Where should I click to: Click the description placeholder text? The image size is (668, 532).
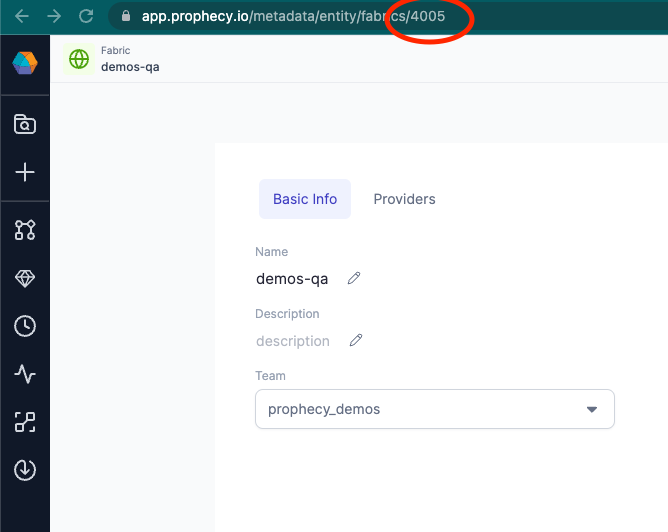coord(293,341)
